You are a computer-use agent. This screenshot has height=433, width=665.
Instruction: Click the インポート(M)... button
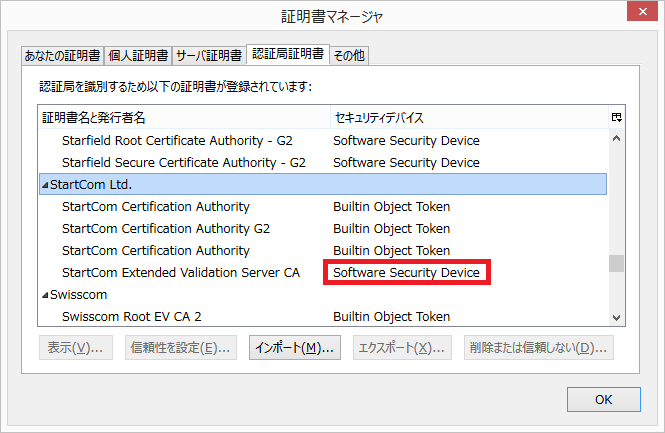[x=295, y=348]
